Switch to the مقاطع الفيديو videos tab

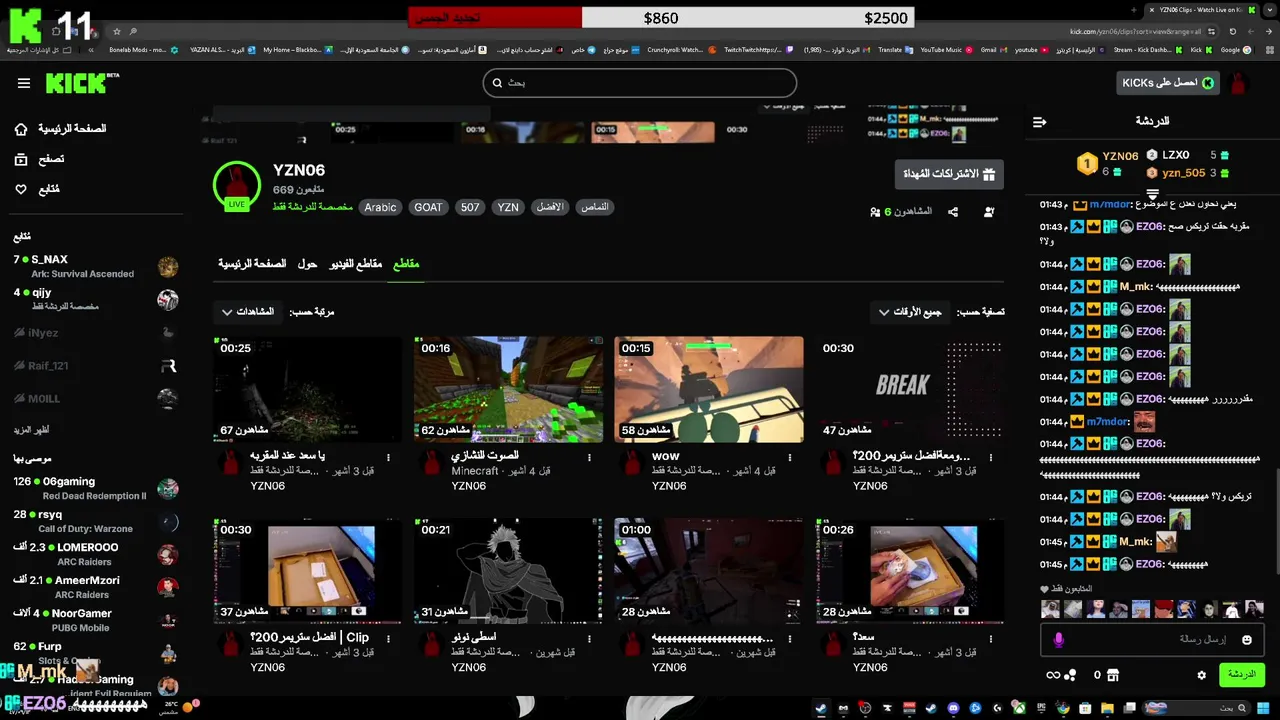356,264
